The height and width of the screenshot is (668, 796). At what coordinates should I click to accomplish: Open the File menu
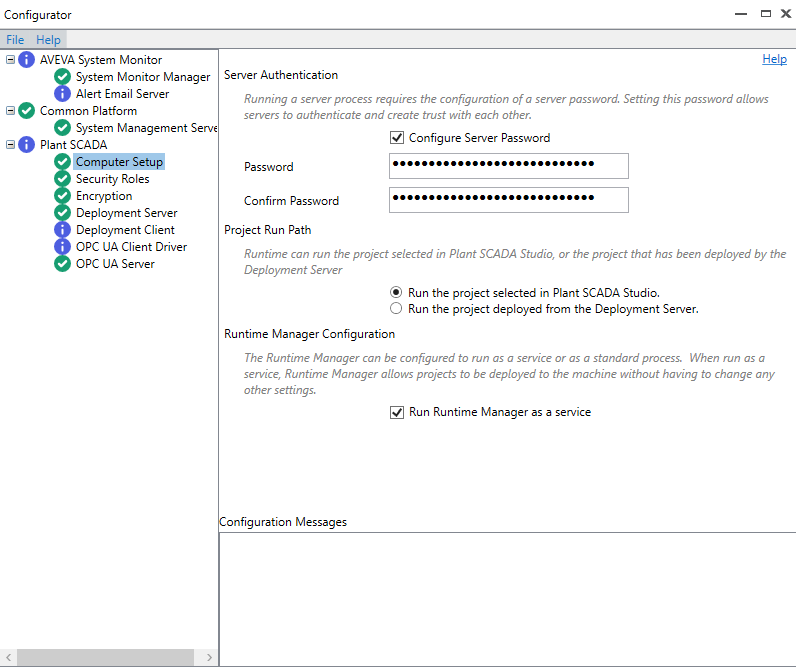[15, 40]
